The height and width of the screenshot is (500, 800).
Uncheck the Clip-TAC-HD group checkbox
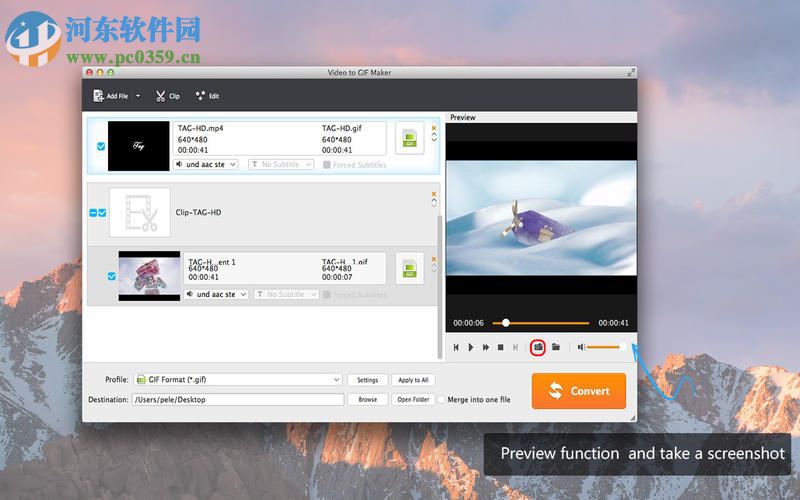pyautogui.click(x=102, y=213)
